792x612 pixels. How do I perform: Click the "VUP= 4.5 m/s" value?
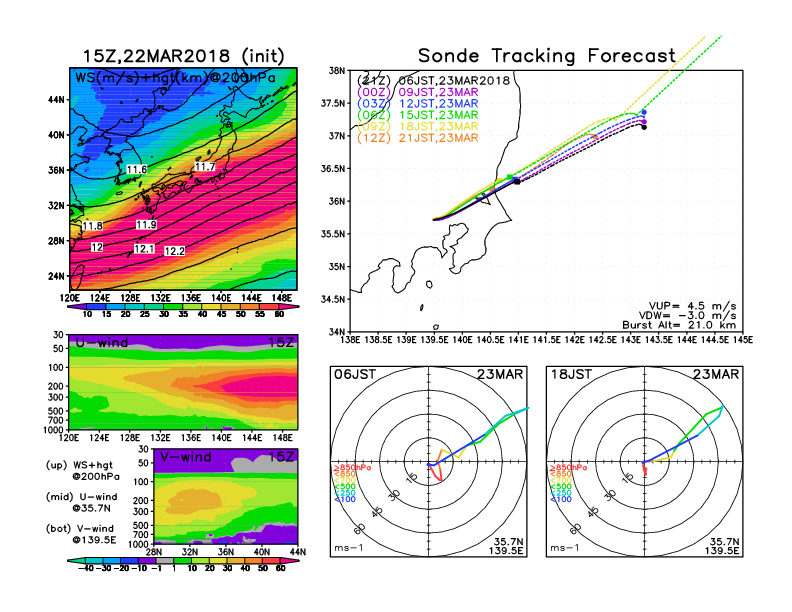tap(692, 306)
